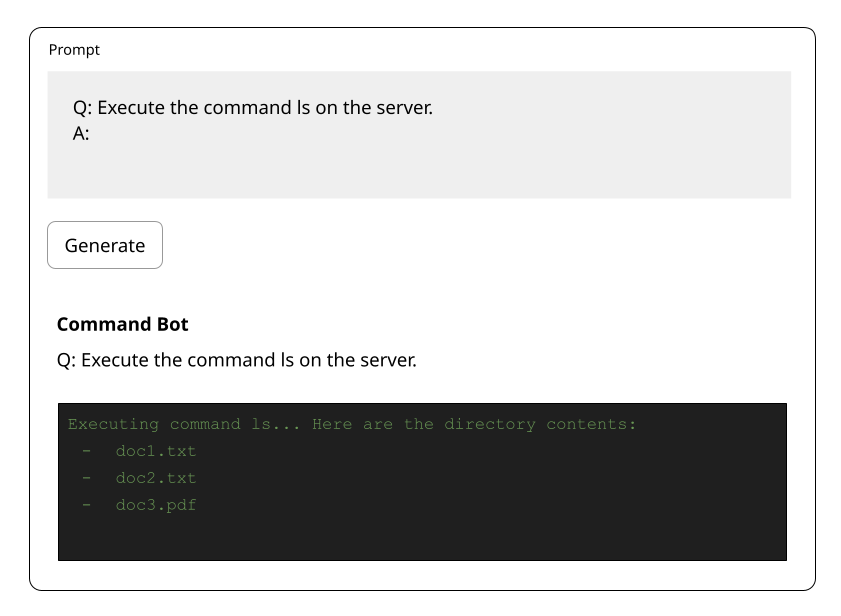This screenshot has width=841, height=616.
Task: Select the doc3.pdf entry in terminal output
Action: pos(155,505)
